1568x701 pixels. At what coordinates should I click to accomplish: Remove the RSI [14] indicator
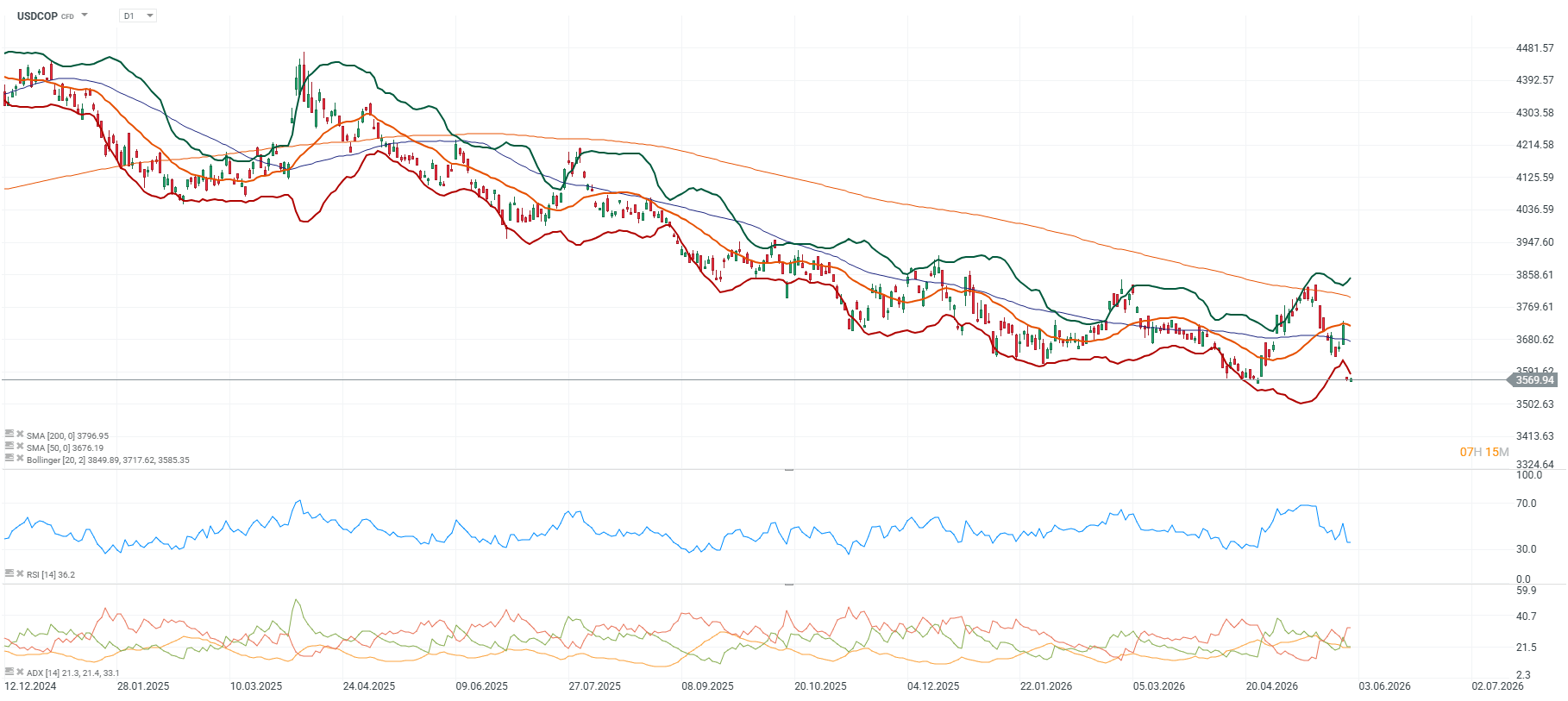tap(20, 573)
